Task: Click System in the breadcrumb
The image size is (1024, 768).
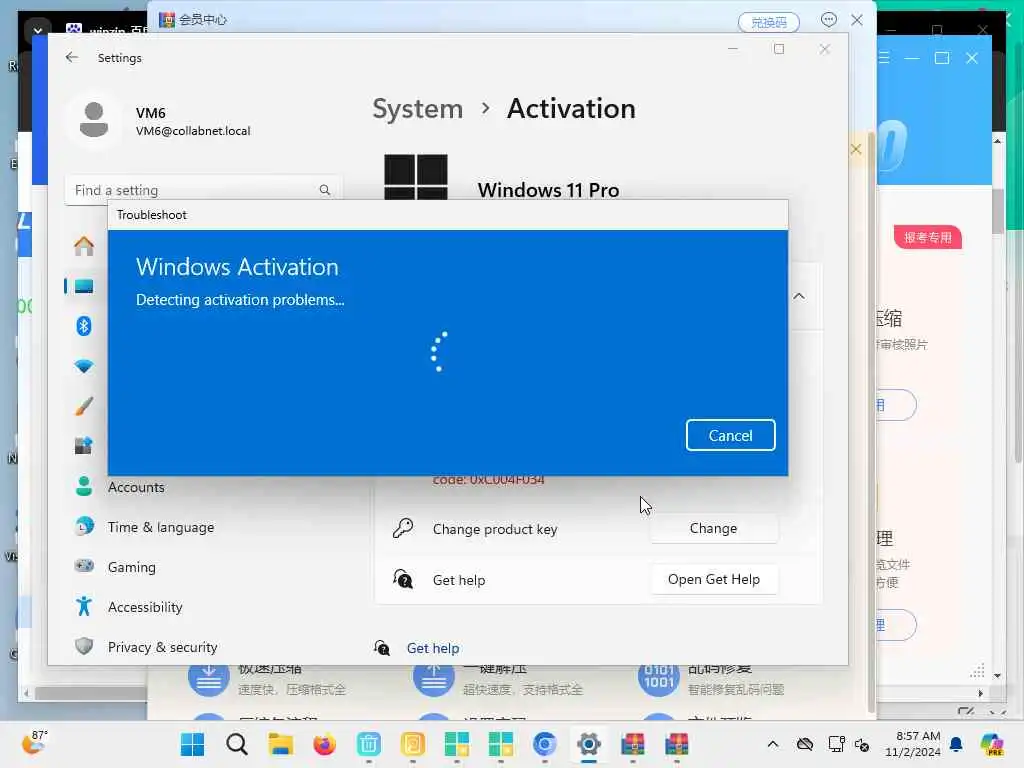Action: pyautogui.click(x=417, y=108)
